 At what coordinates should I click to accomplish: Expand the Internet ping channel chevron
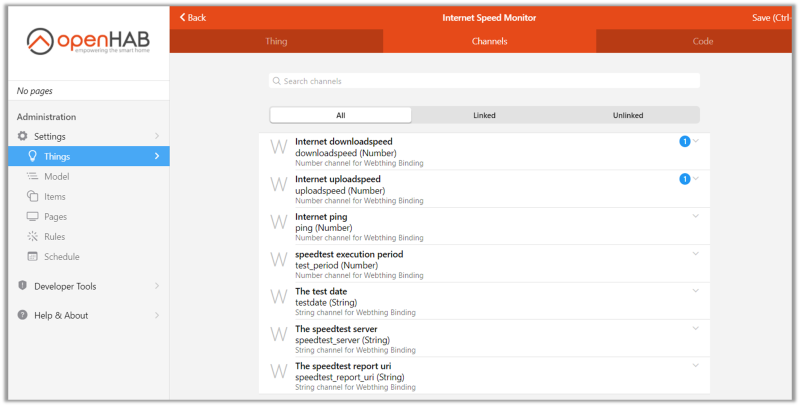(x=696, y=216)
